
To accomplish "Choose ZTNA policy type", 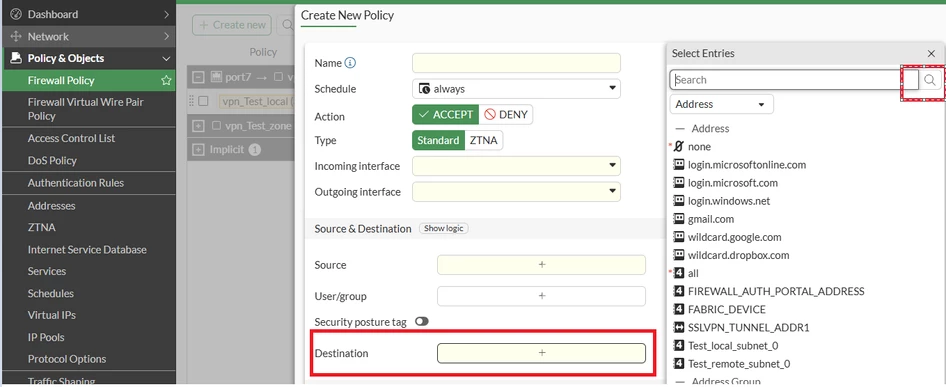I will (x=483, y=140).
